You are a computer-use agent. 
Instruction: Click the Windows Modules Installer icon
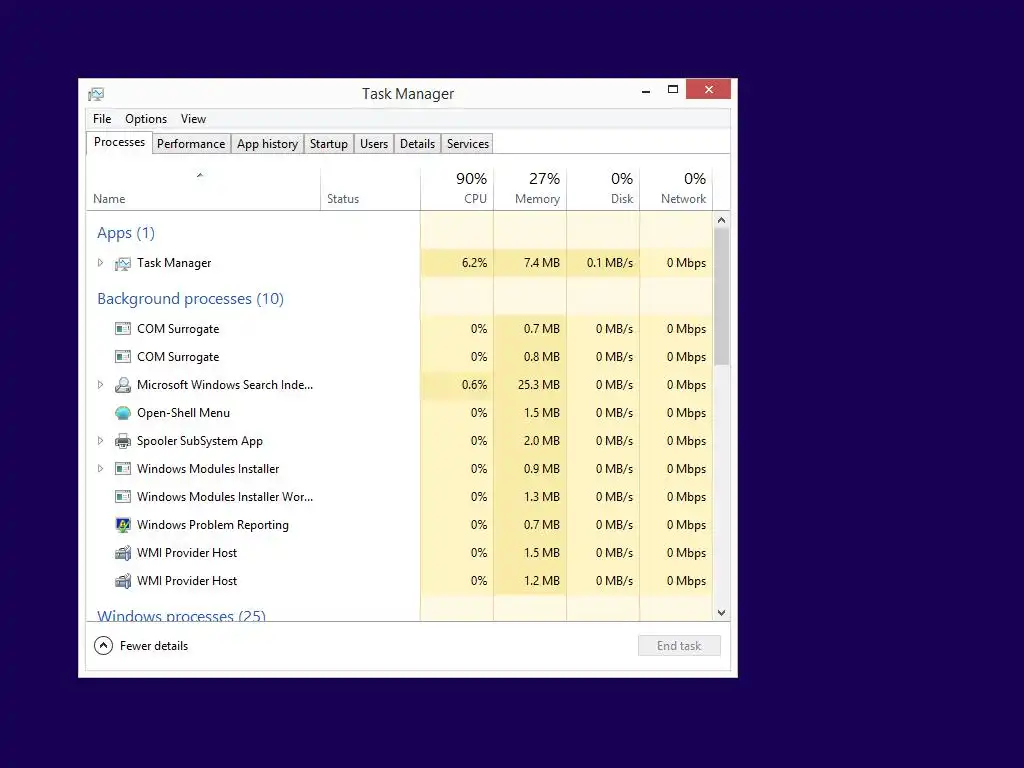pos(123,469)
